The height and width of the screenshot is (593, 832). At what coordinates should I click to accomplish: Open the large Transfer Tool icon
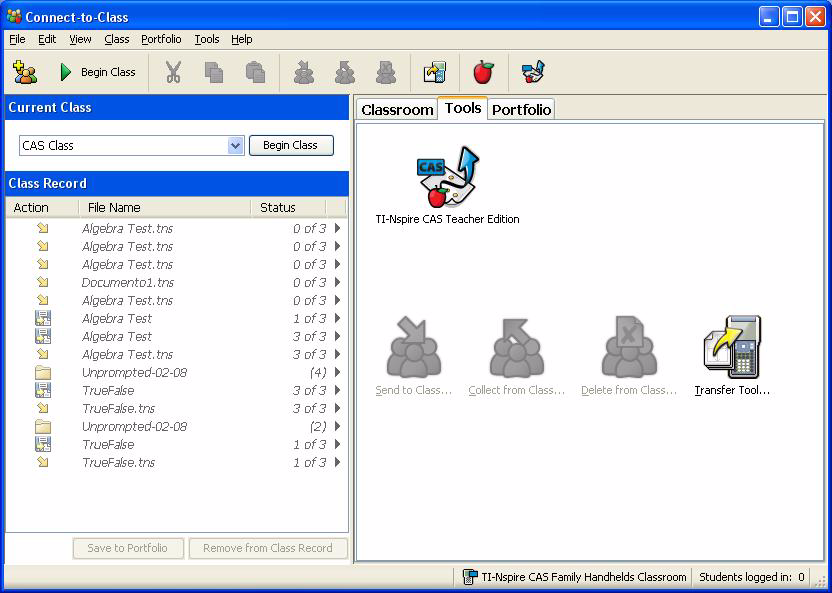(732, 347)
